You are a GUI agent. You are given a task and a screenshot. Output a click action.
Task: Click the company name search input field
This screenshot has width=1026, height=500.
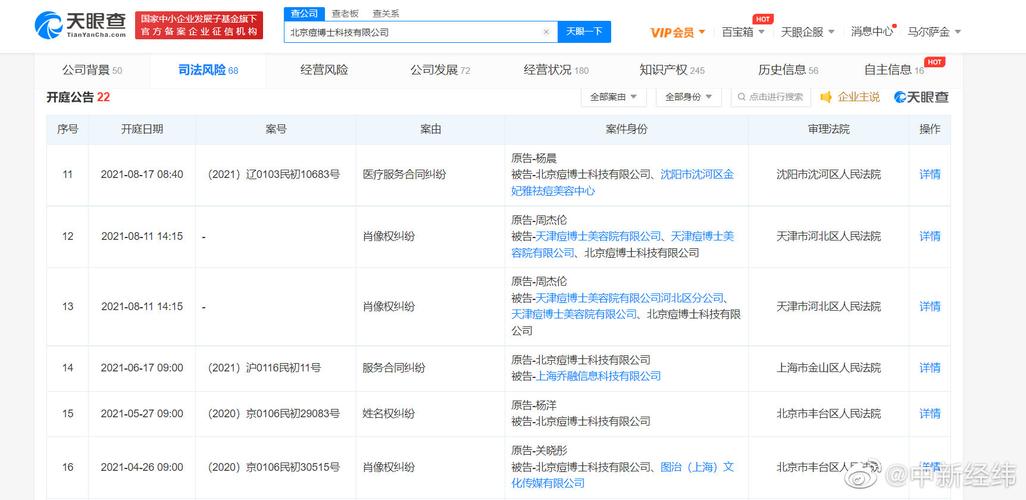(412, 32)
